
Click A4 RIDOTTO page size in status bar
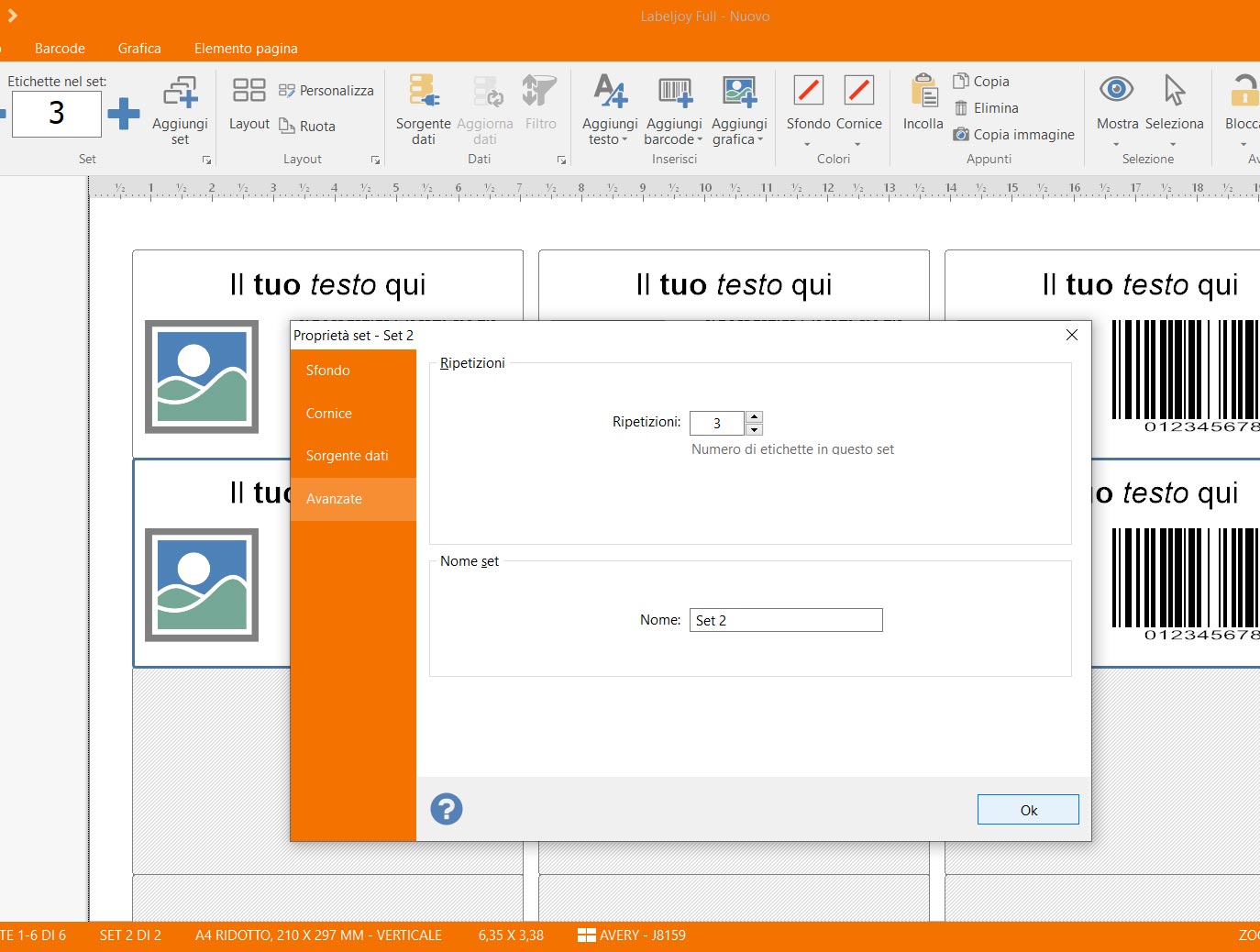(x=318, y=935)
